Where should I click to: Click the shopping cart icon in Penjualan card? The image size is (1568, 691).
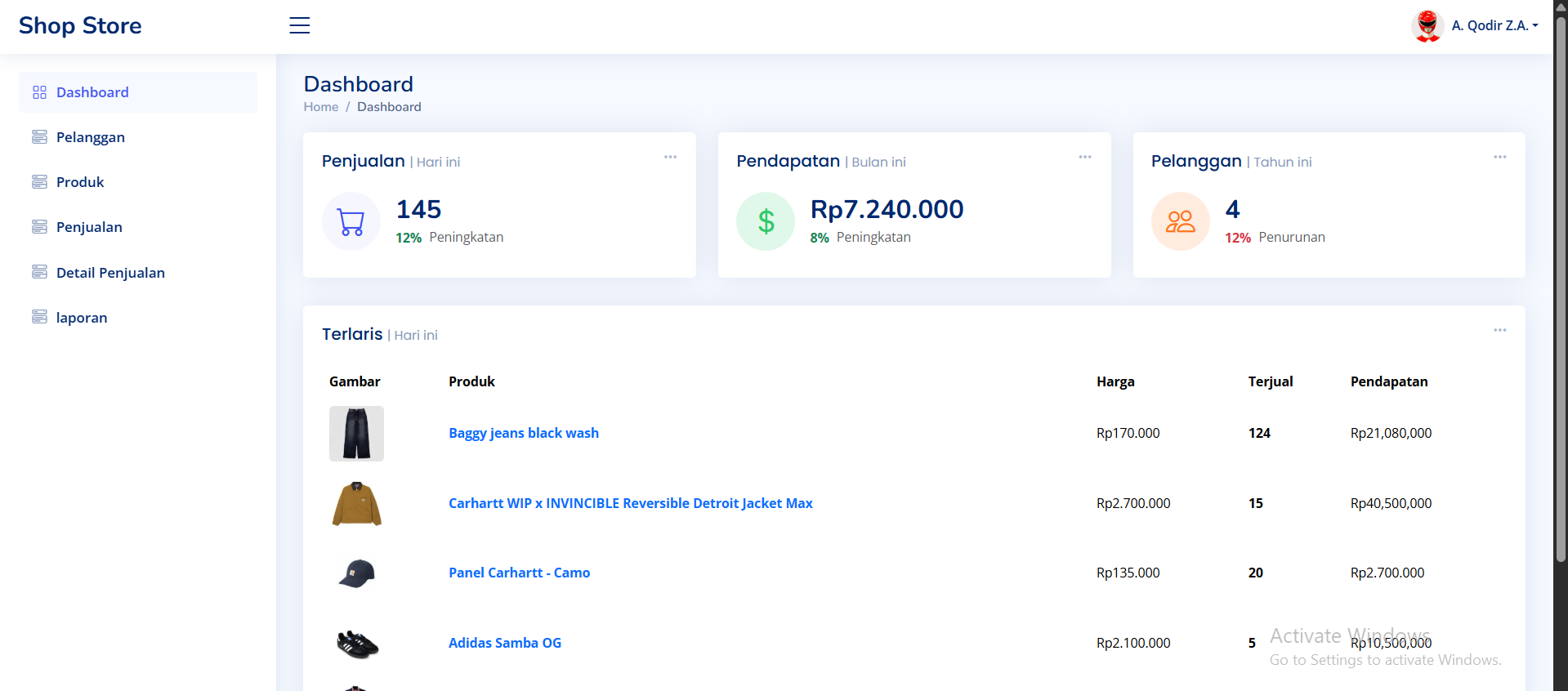(351, 221)
